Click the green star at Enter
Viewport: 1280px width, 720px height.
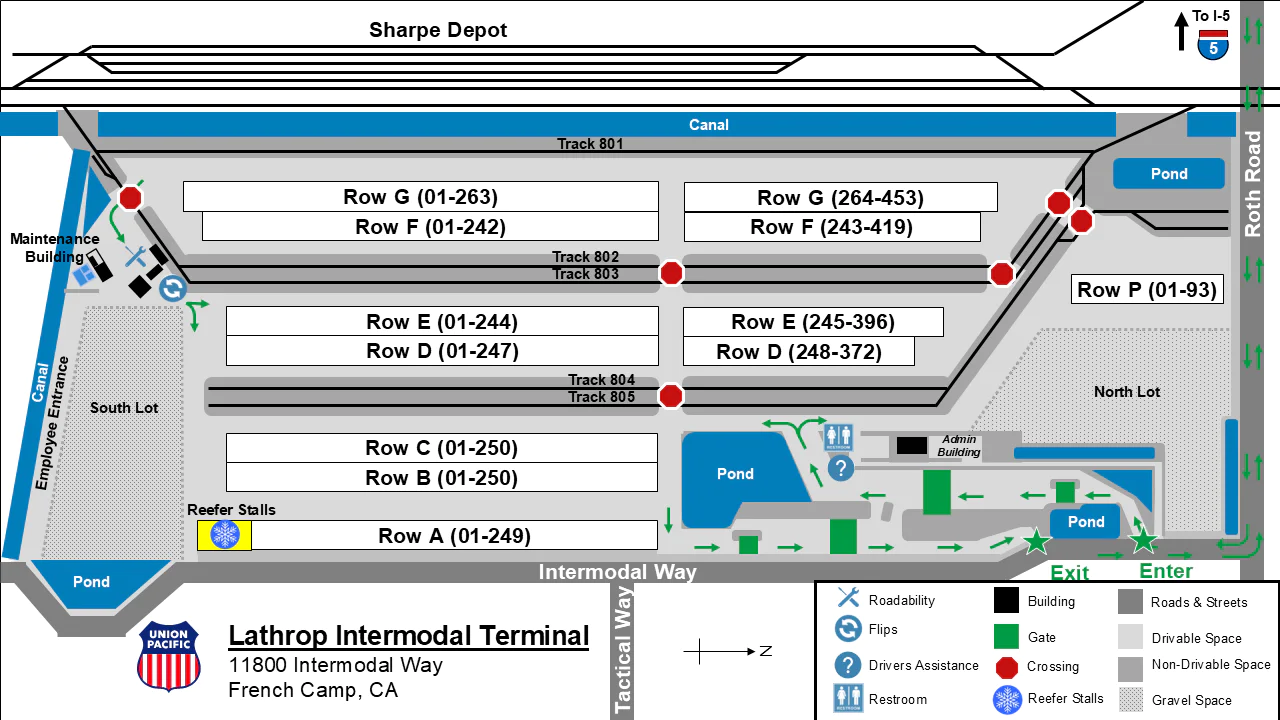(x=1143, y=541)
